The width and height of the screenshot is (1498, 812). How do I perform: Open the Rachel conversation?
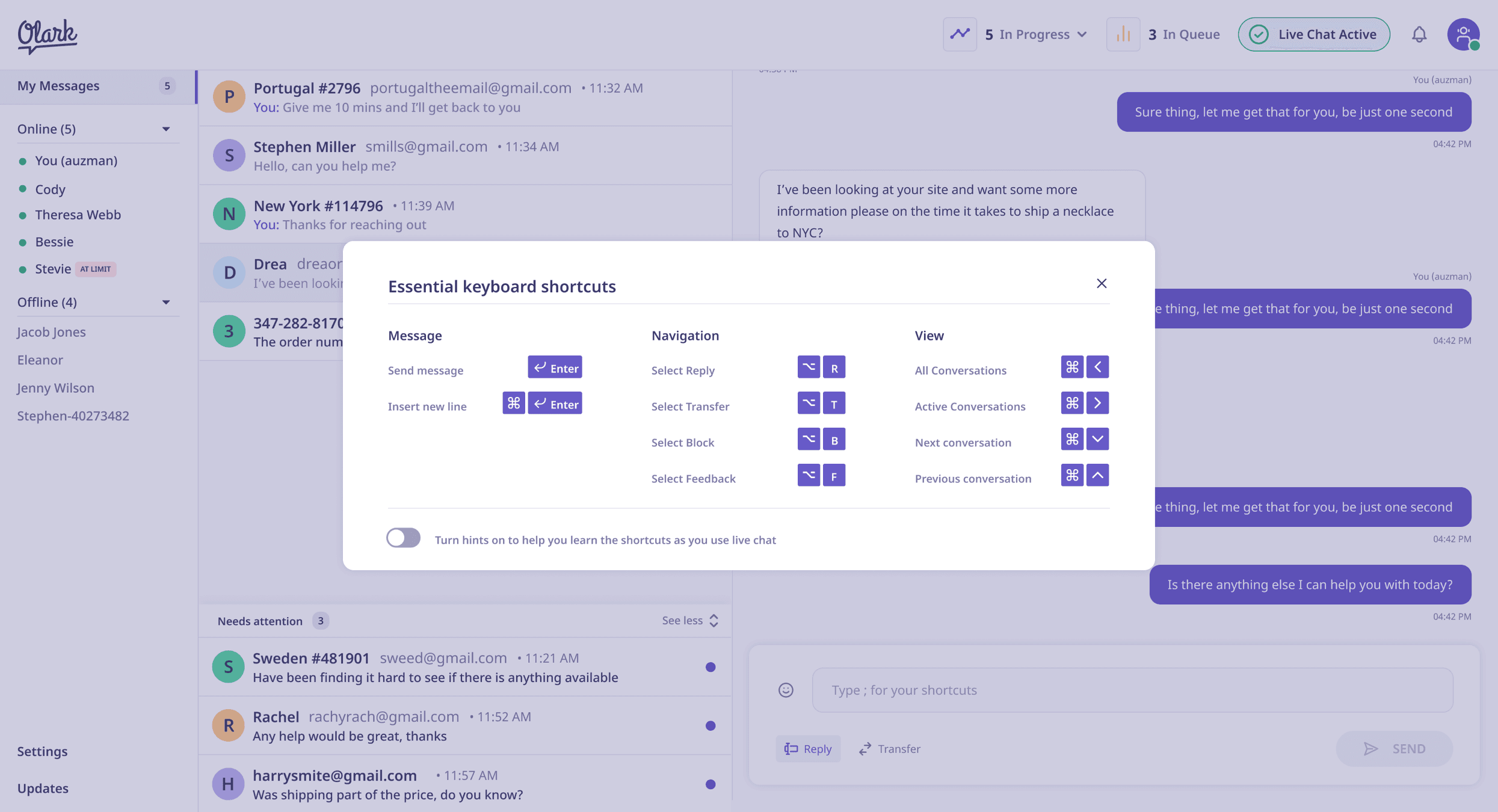[465, 726]
